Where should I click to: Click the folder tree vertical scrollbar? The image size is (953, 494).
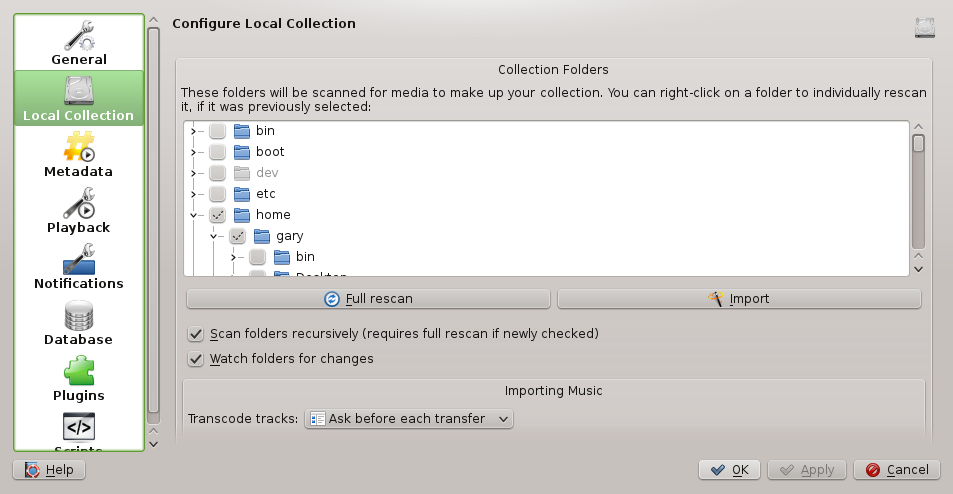pyautogui.click(x=918, y=198)
